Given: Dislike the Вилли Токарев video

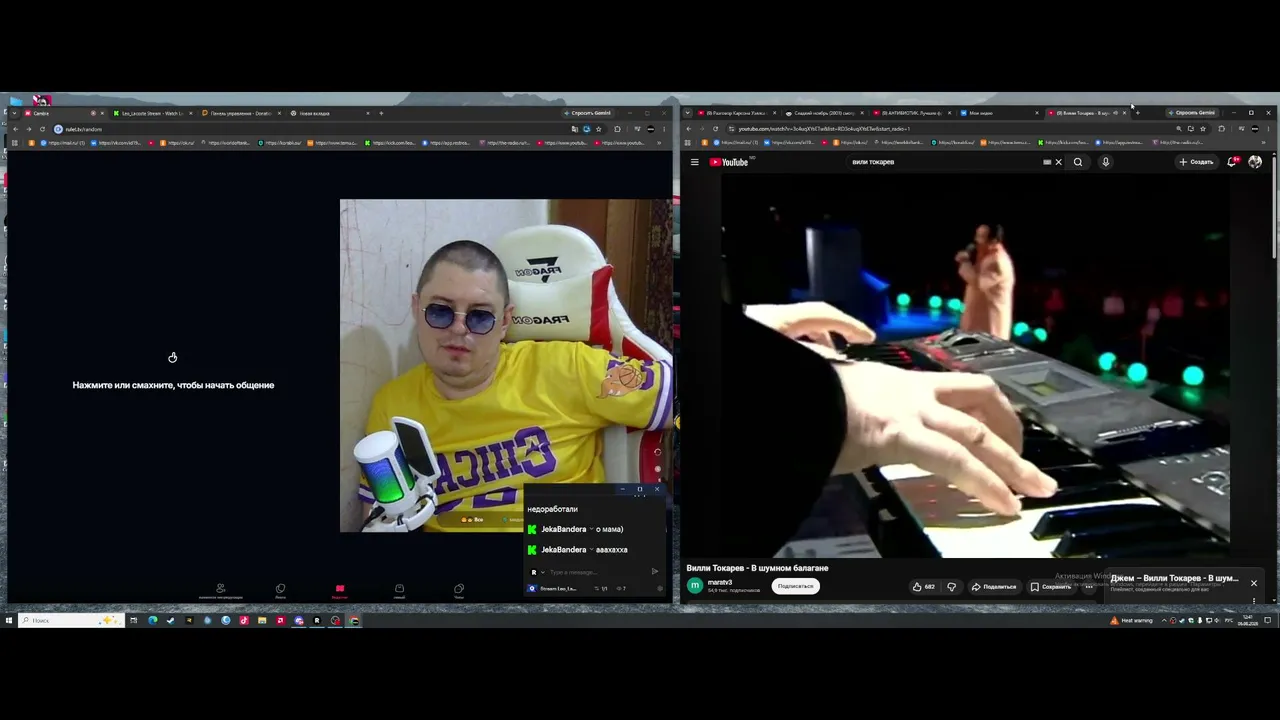Looking at the screenshot, I should [x=952, y=587].
